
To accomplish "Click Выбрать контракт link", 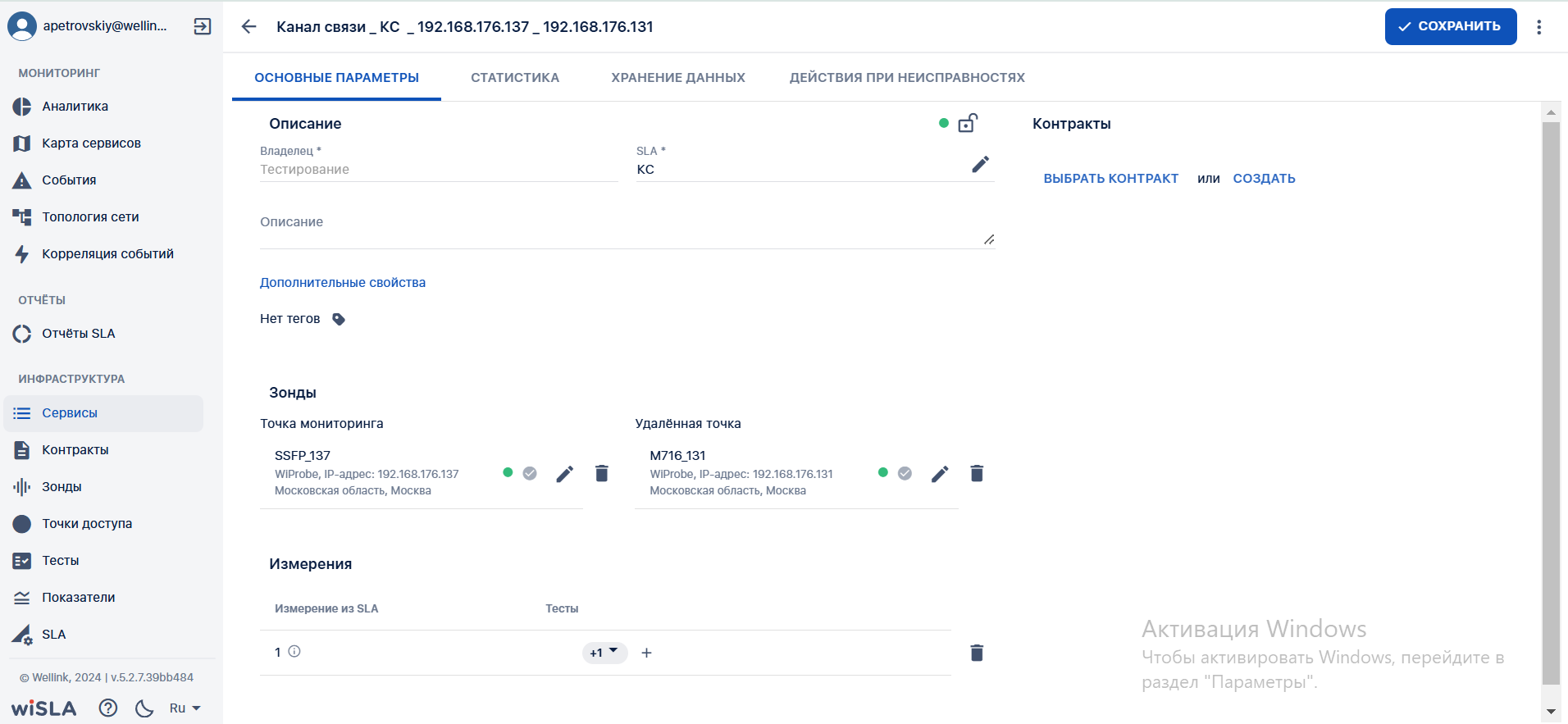I will pyautogui.click(x=1110, y=179).
